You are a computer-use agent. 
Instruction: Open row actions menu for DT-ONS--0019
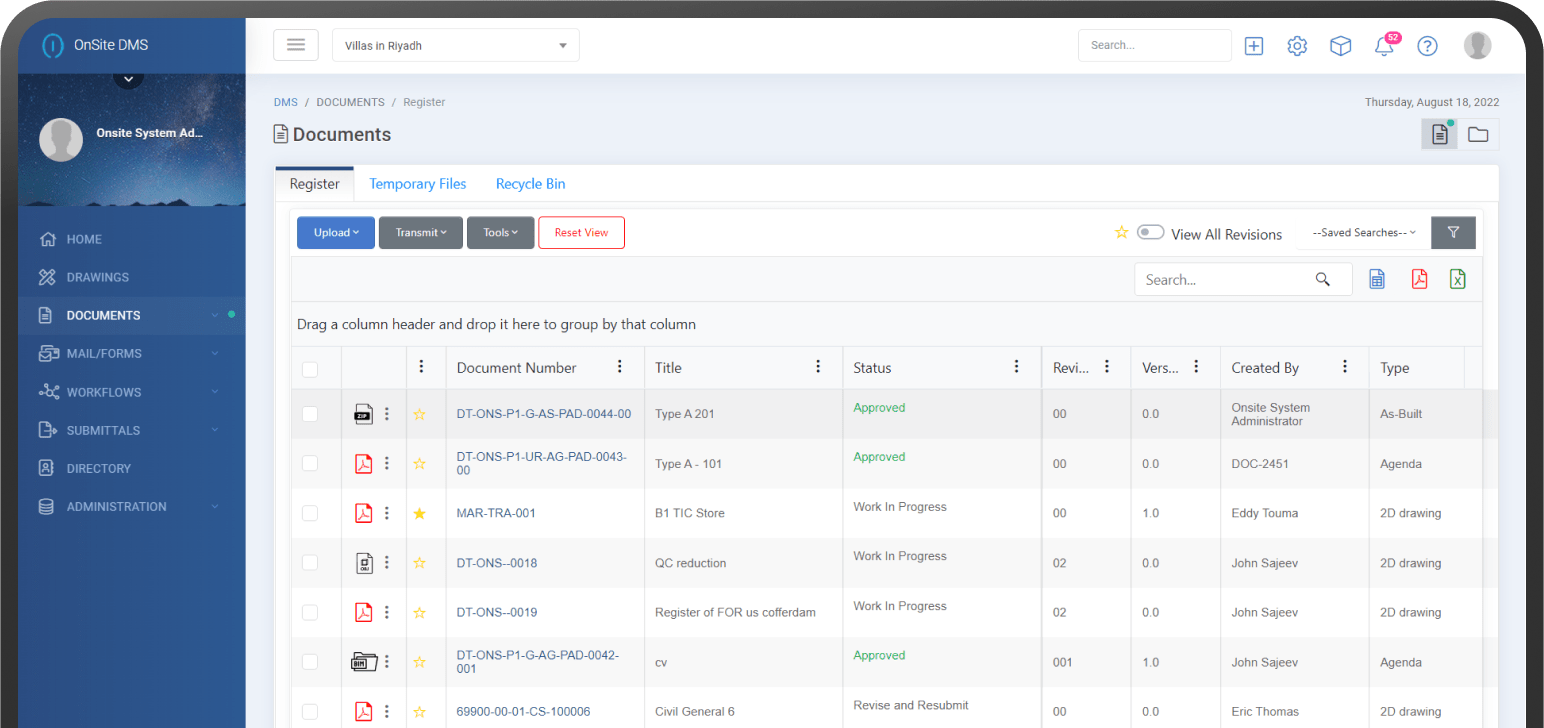387,612
